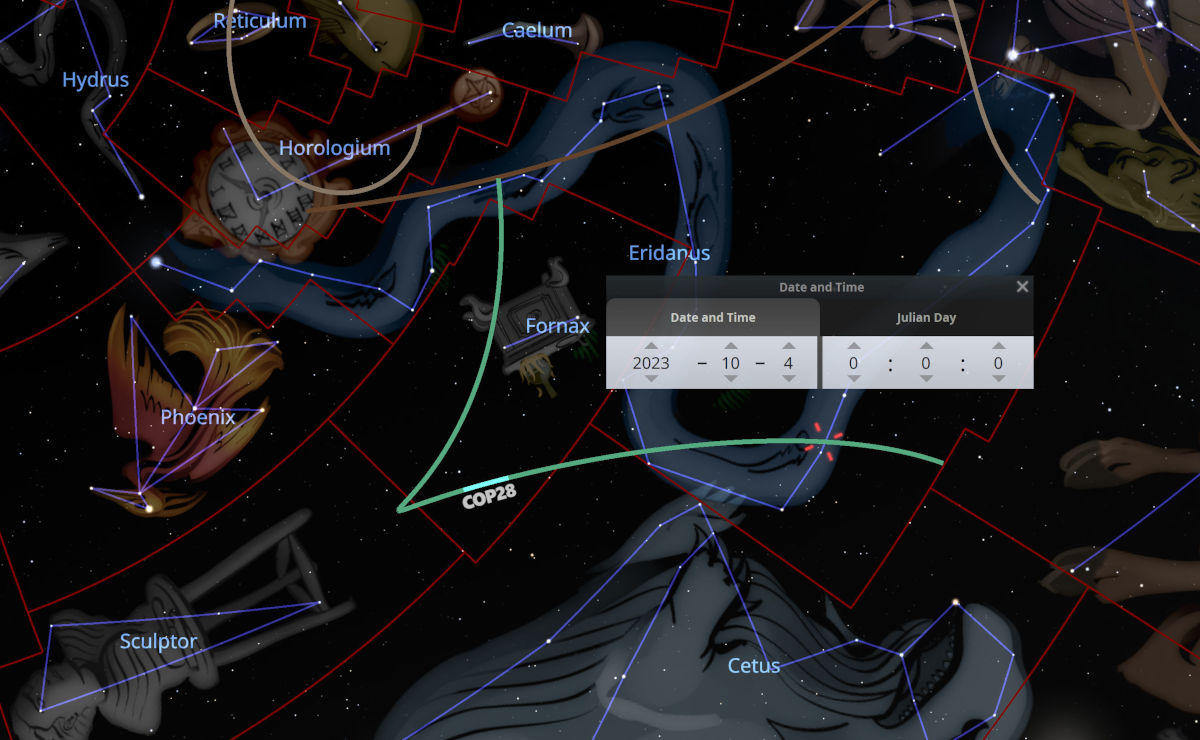The image size is (1200, 740).
Task: Increase the seconds with the up arrow
Action: (998, 346)
